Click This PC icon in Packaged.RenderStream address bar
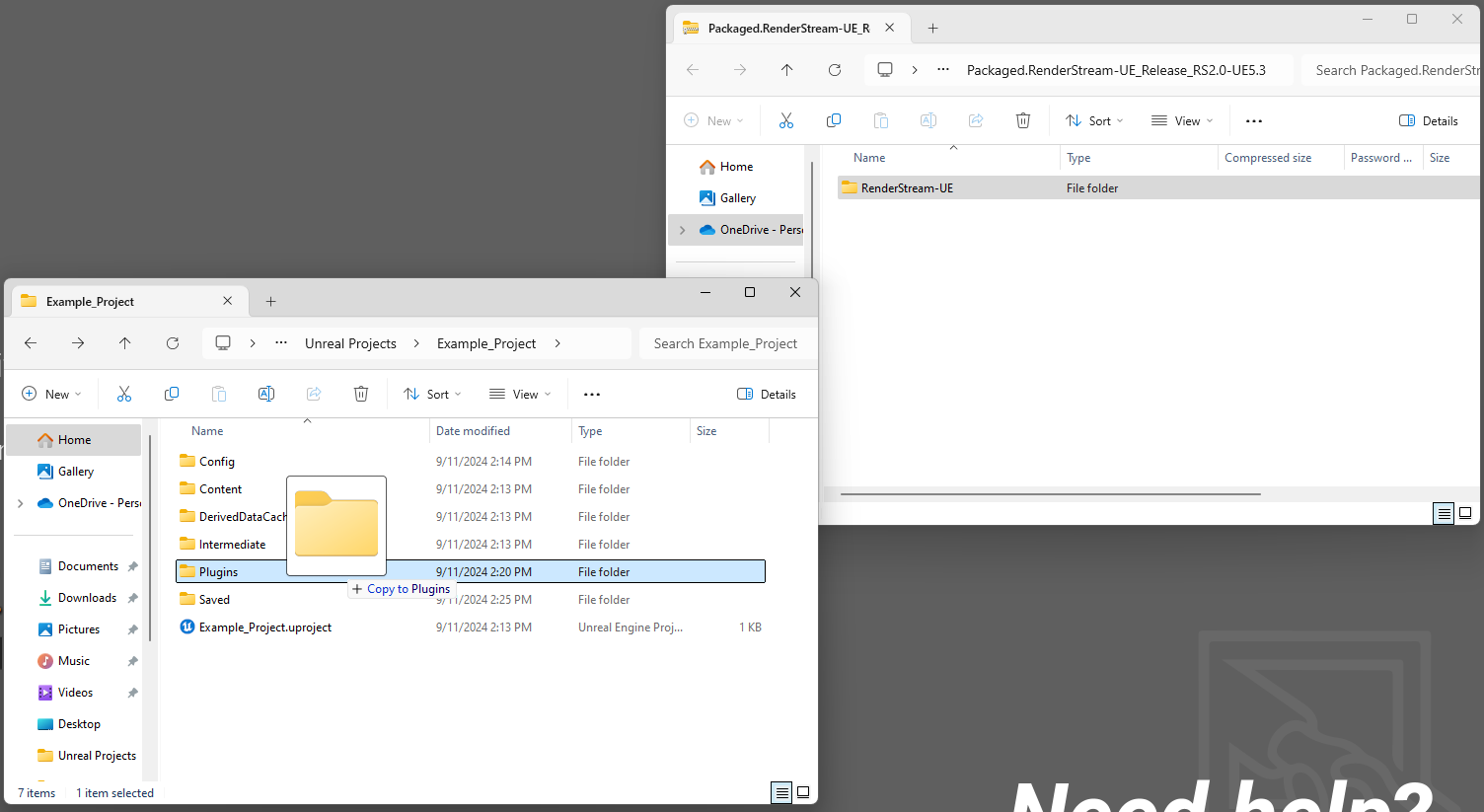 click(885, 70)
